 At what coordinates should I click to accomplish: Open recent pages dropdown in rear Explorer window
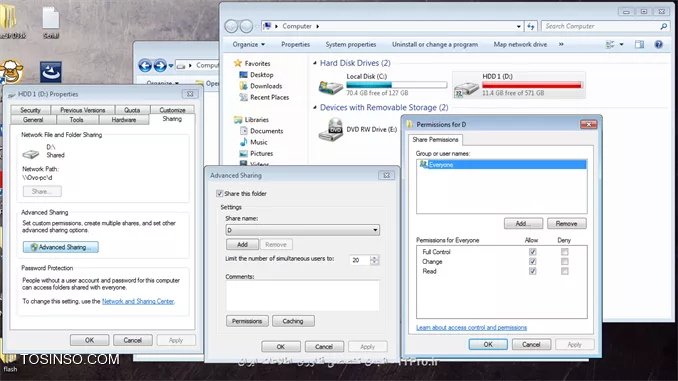[171, 66]
